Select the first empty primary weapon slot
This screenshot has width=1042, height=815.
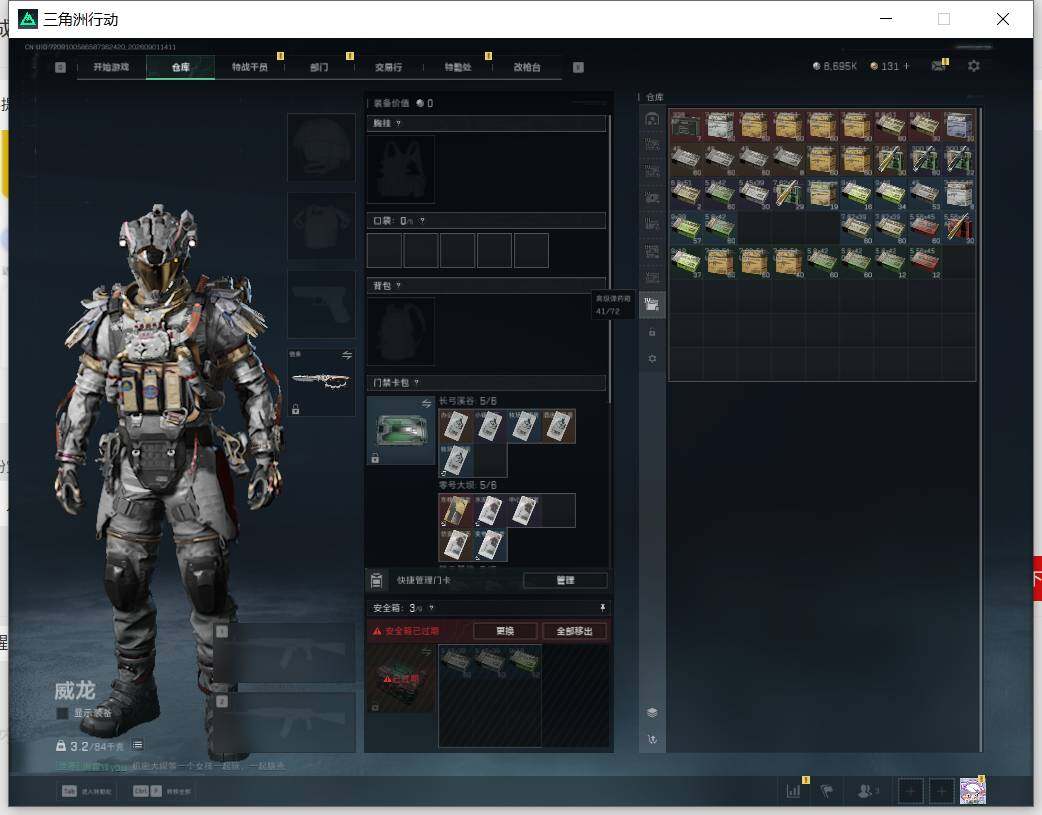click(284, 652)
